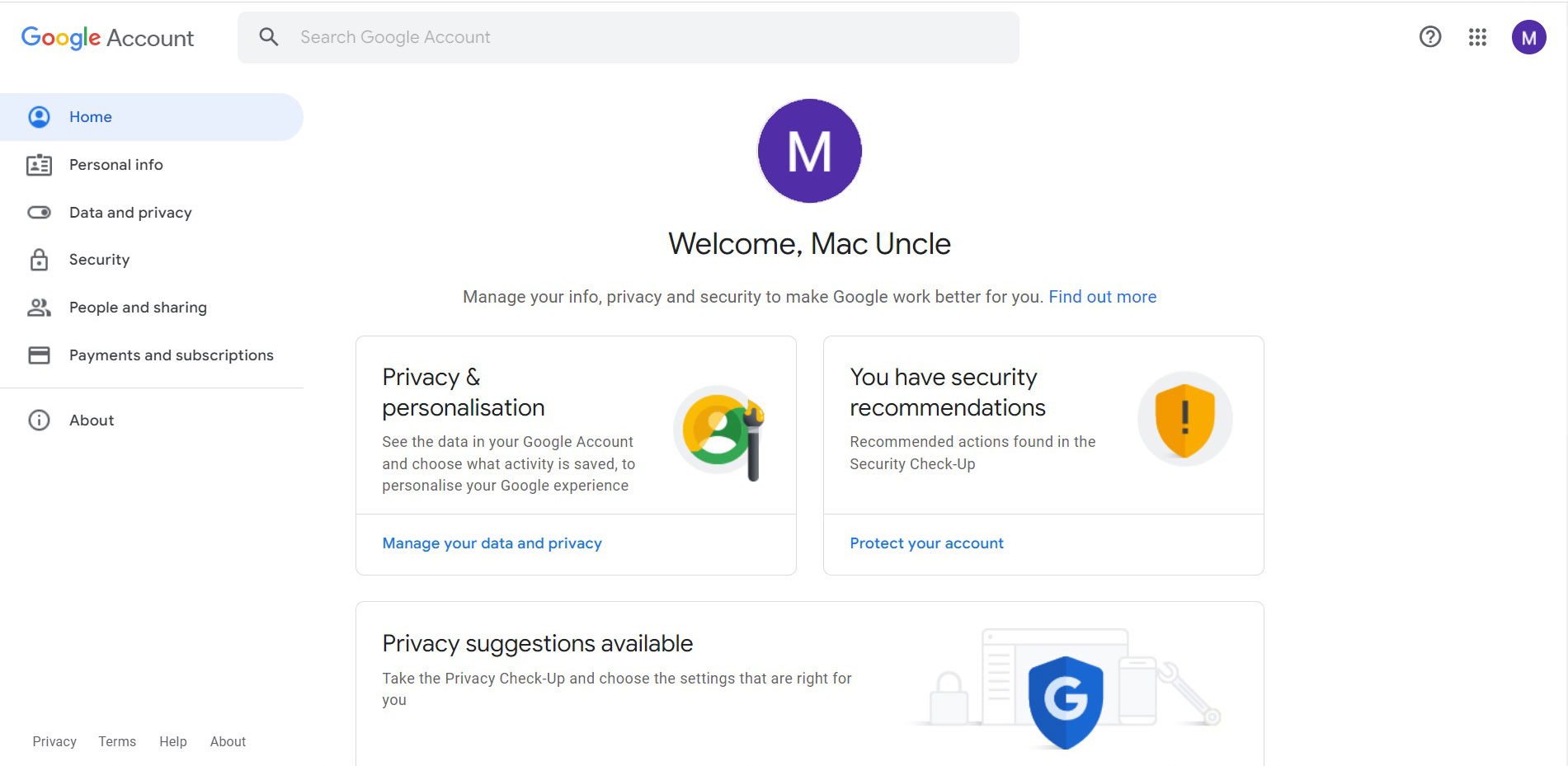Image resolution: width=1568 pixels, height=766 pixels.
Task: Focus the Search Google Account field
Action: point(643,37)
